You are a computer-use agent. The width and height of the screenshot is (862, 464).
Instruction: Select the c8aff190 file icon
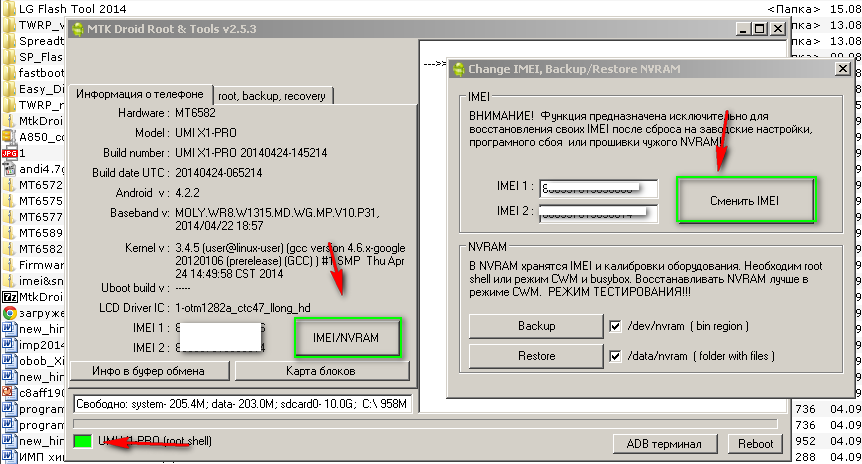[x=9, y=393]
